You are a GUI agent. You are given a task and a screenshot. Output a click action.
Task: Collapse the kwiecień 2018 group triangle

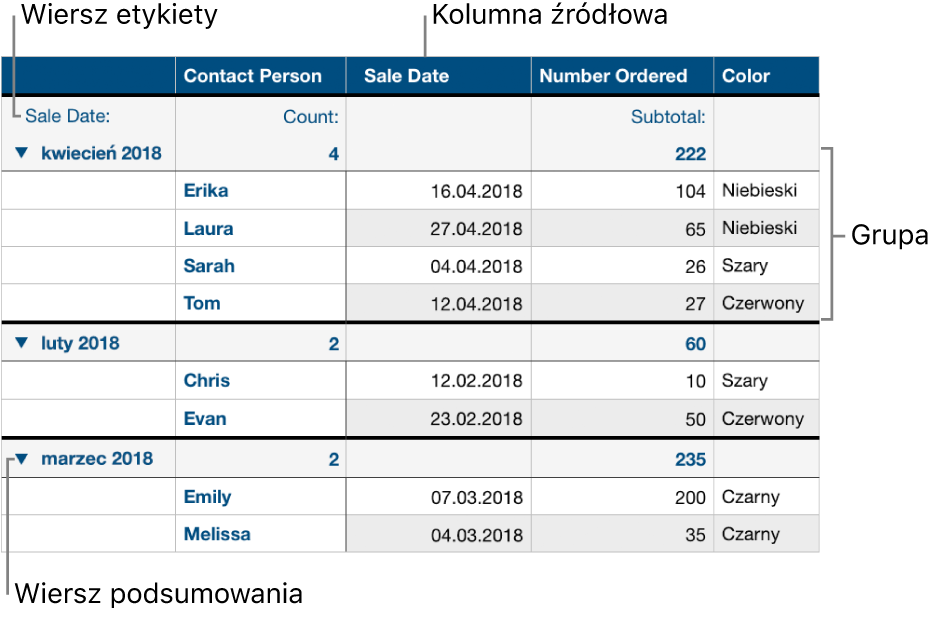click(22, 153)
